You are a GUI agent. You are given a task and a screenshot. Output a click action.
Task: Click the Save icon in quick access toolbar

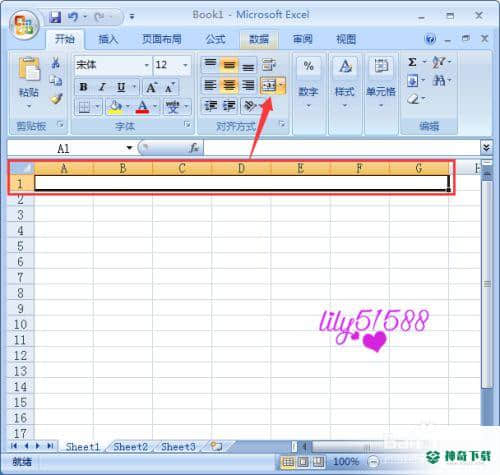tap(55, 17)
